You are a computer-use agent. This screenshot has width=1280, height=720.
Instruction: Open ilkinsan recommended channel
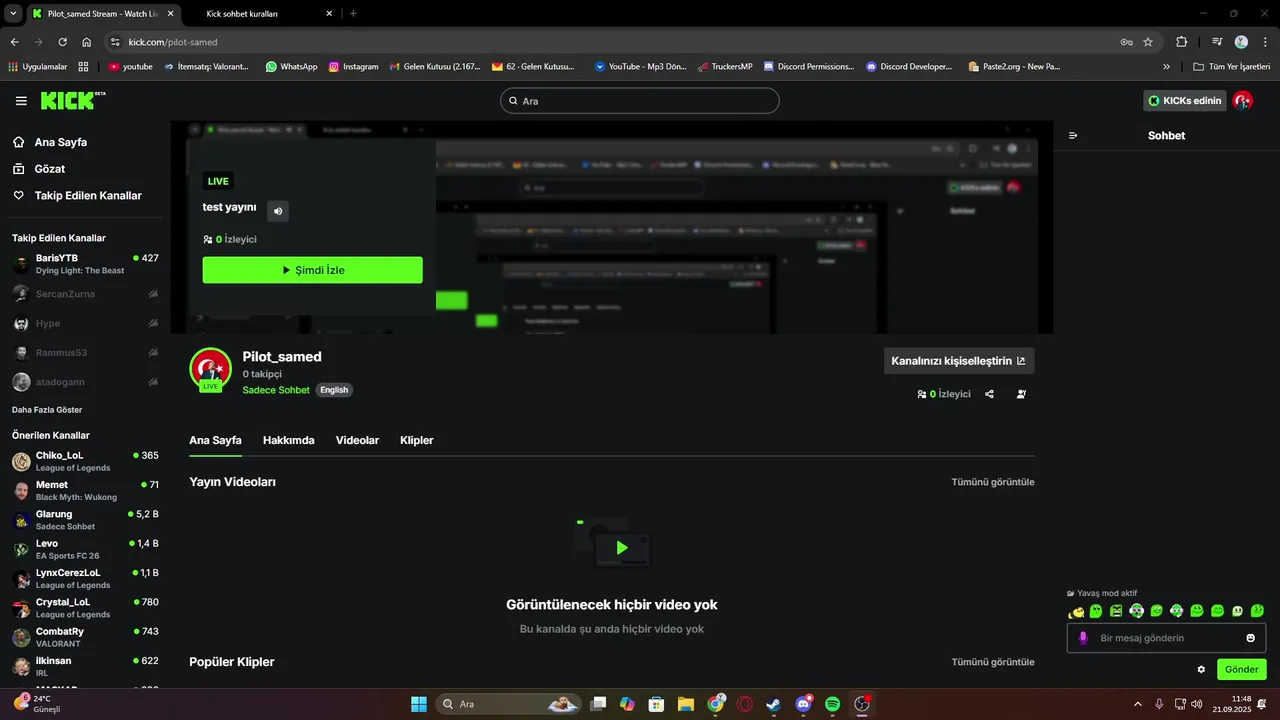85,666
